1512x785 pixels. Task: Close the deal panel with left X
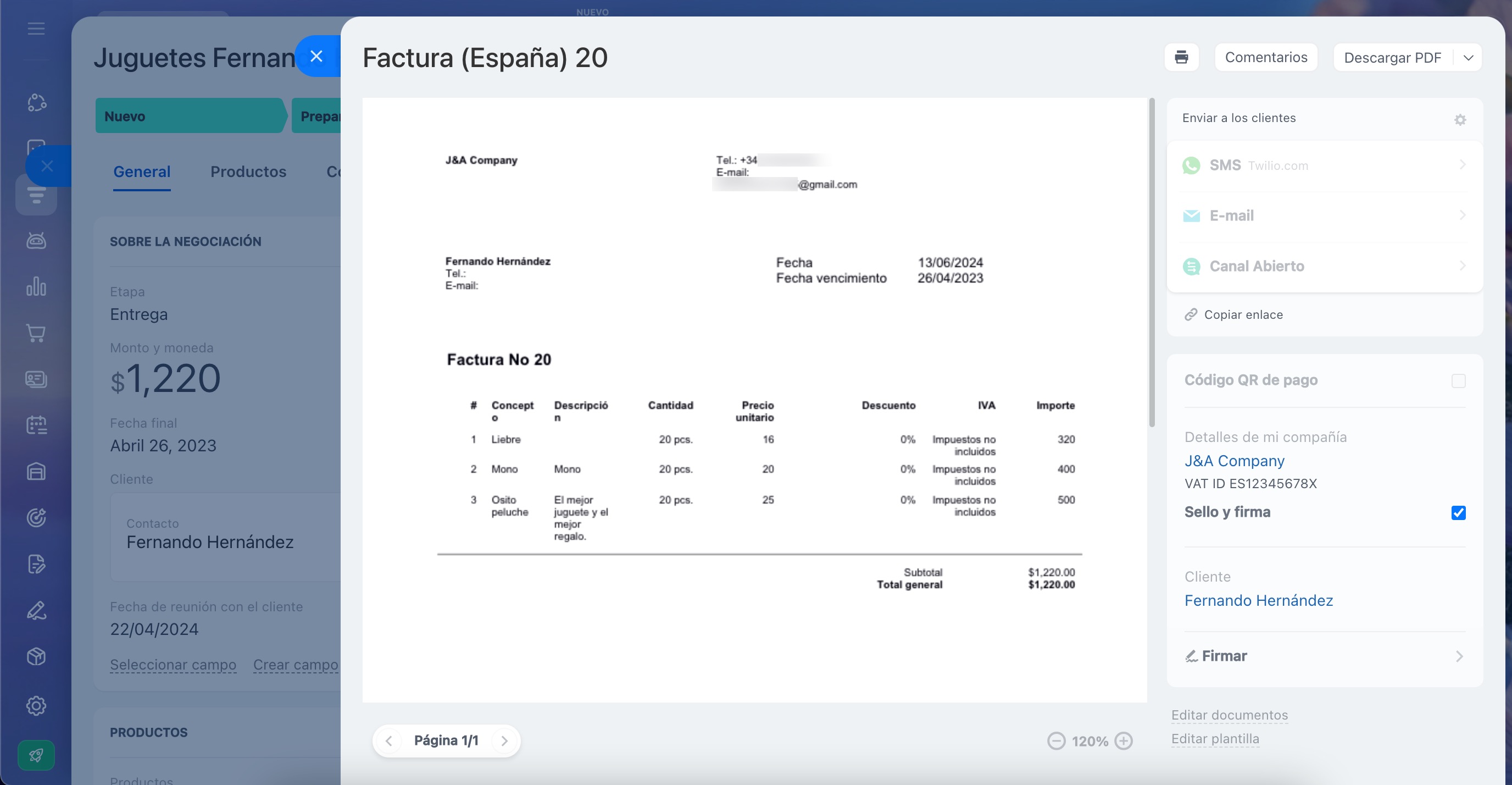tap(48, 166)
